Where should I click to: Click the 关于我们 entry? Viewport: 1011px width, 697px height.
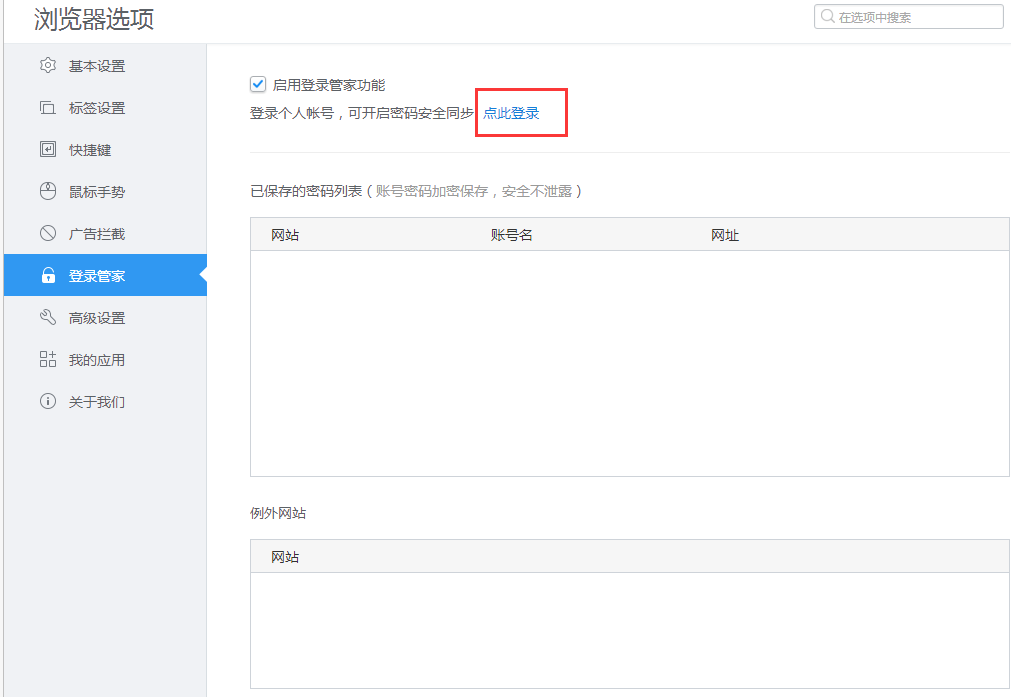coord(98,401)
